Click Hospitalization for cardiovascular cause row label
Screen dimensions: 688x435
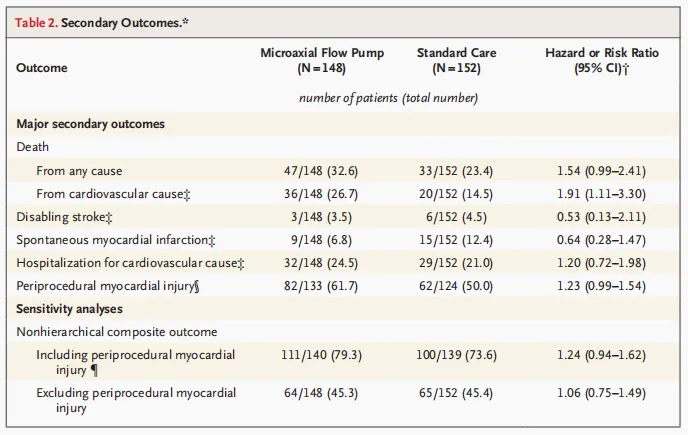point(130,263)
